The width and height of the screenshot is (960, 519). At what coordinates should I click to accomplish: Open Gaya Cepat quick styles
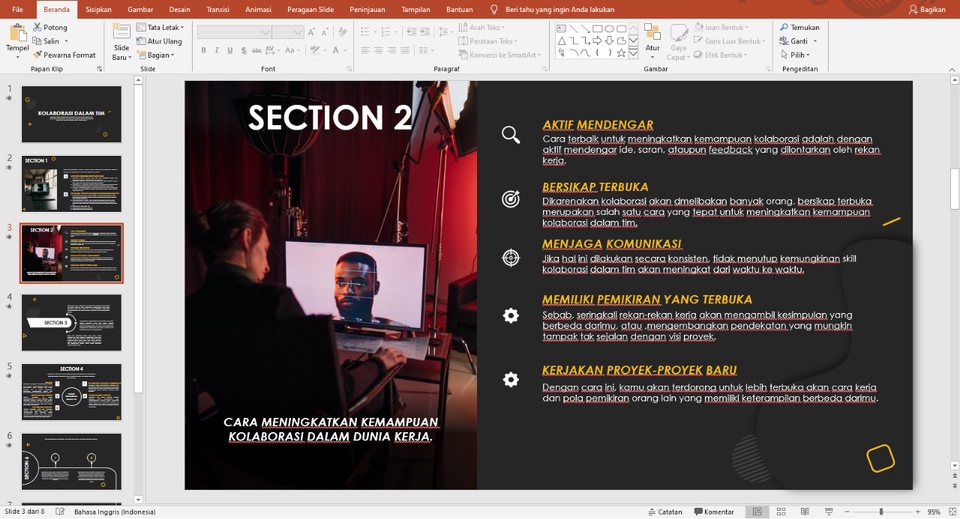(677, 42)
